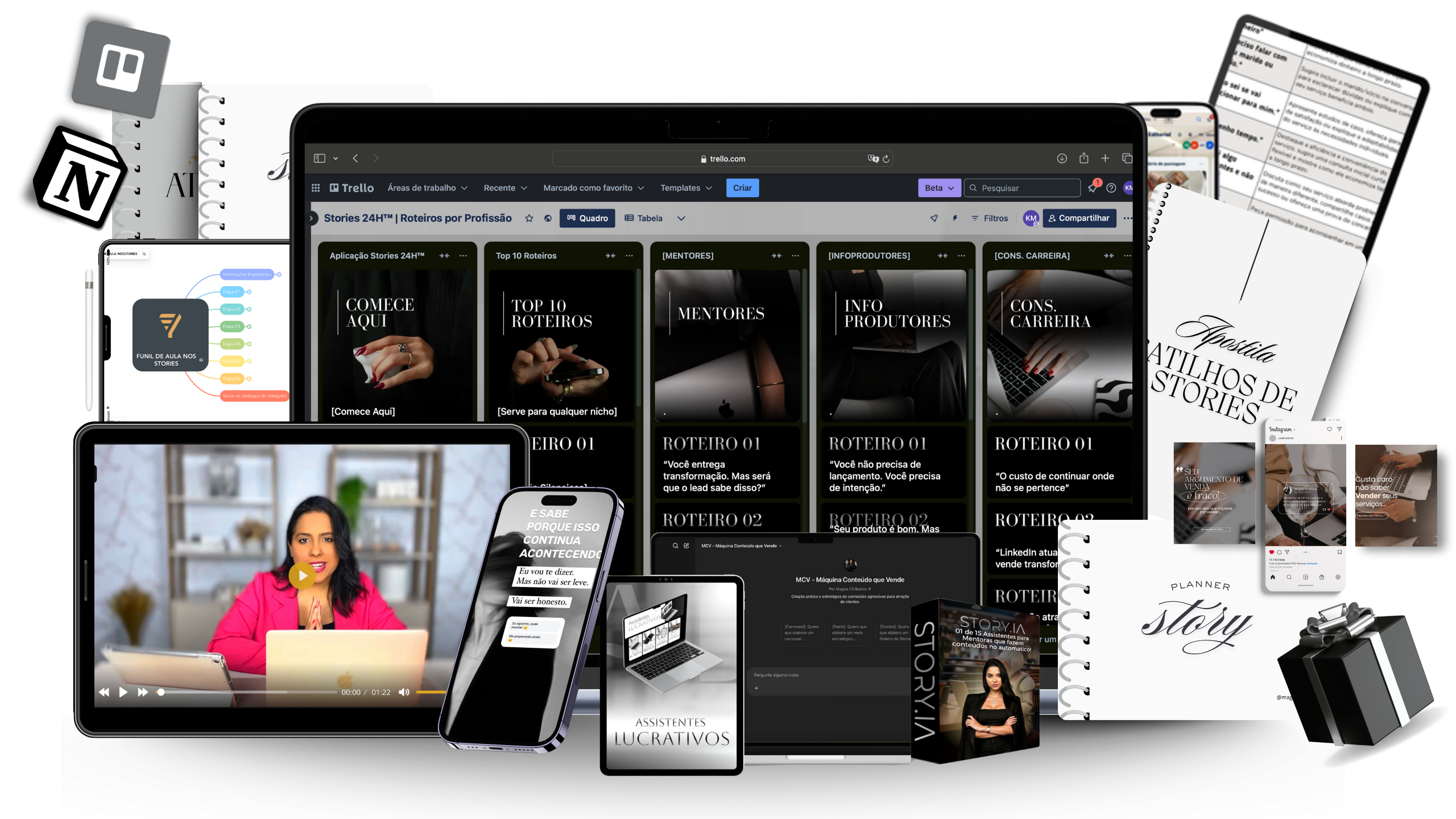The width and height of the screenshot is (1456, 819).
Task: Click the Compartilhar button
Action: [x=1079, y=218]
